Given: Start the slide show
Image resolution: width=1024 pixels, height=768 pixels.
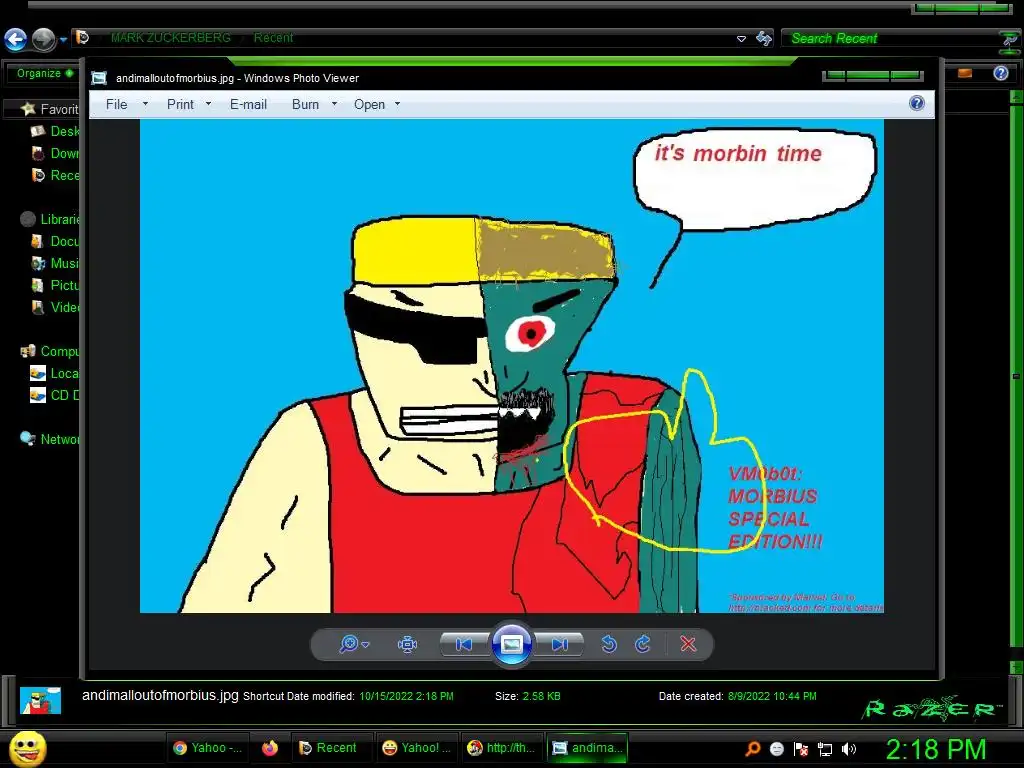Looking at the screenshot, I should pos(511,645).
